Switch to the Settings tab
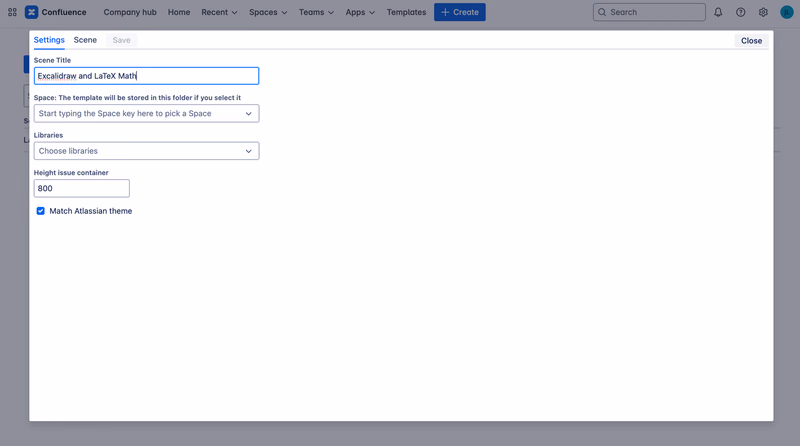This screenshot has width=800, height=446. pos(49,40)
